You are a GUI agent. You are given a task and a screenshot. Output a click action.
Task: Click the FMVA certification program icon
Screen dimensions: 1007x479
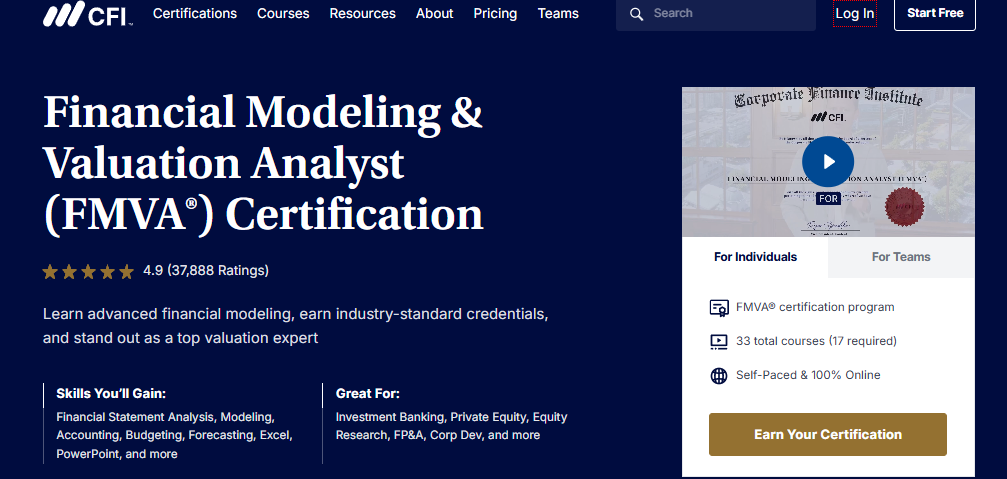[x=718, y=307]
